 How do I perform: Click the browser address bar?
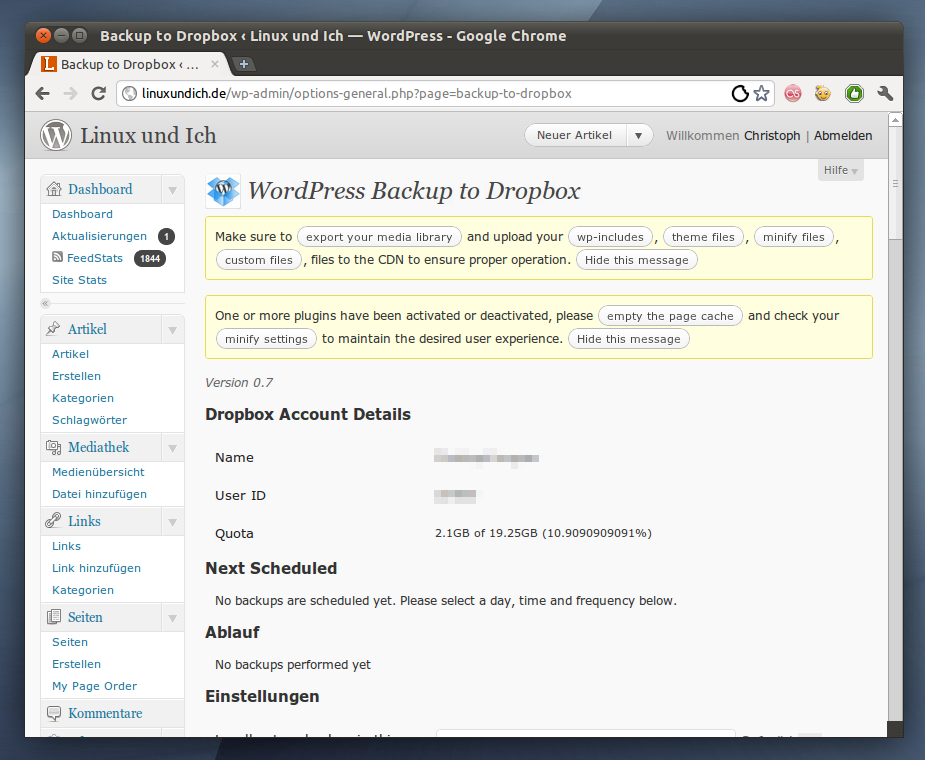(x=430, y=94)
